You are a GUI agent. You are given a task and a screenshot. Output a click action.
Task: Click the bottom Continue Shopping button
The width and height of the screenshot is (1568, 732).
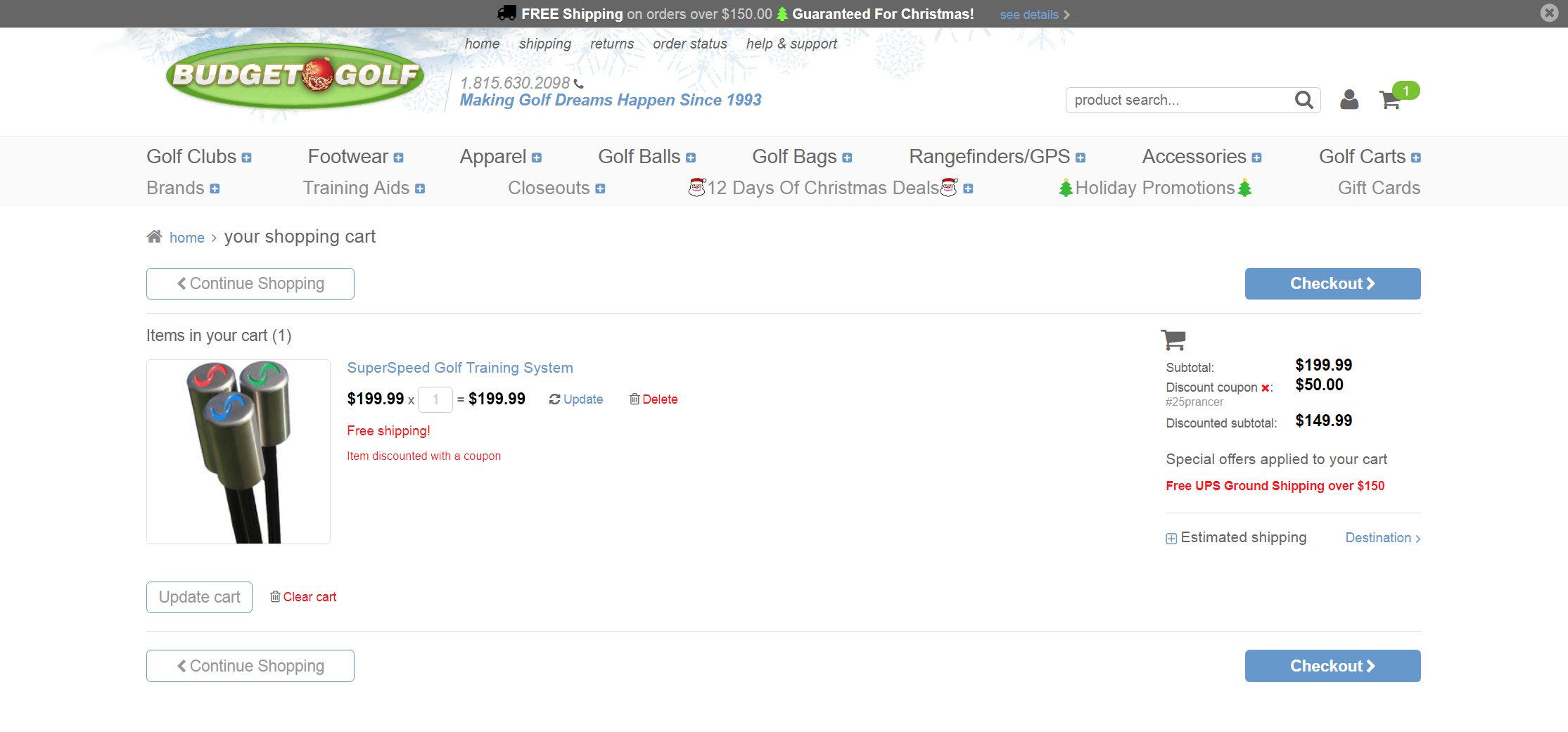click(250, 666)
